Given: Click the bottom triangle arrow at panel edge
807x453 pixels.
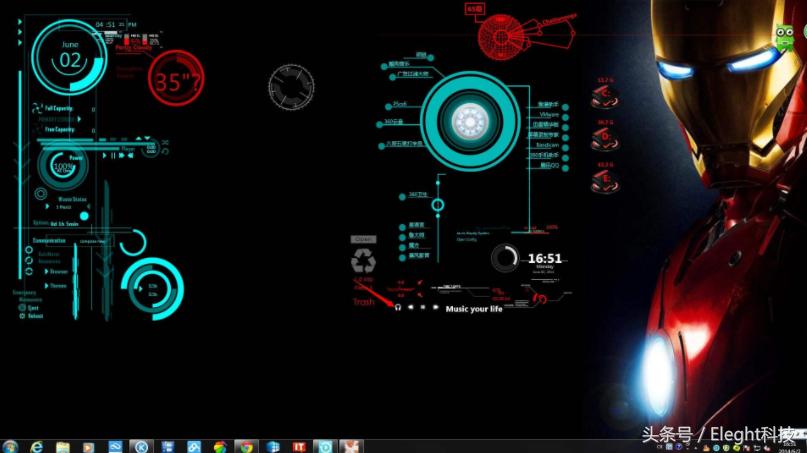Looking at the screenshot, I should 20,42.
